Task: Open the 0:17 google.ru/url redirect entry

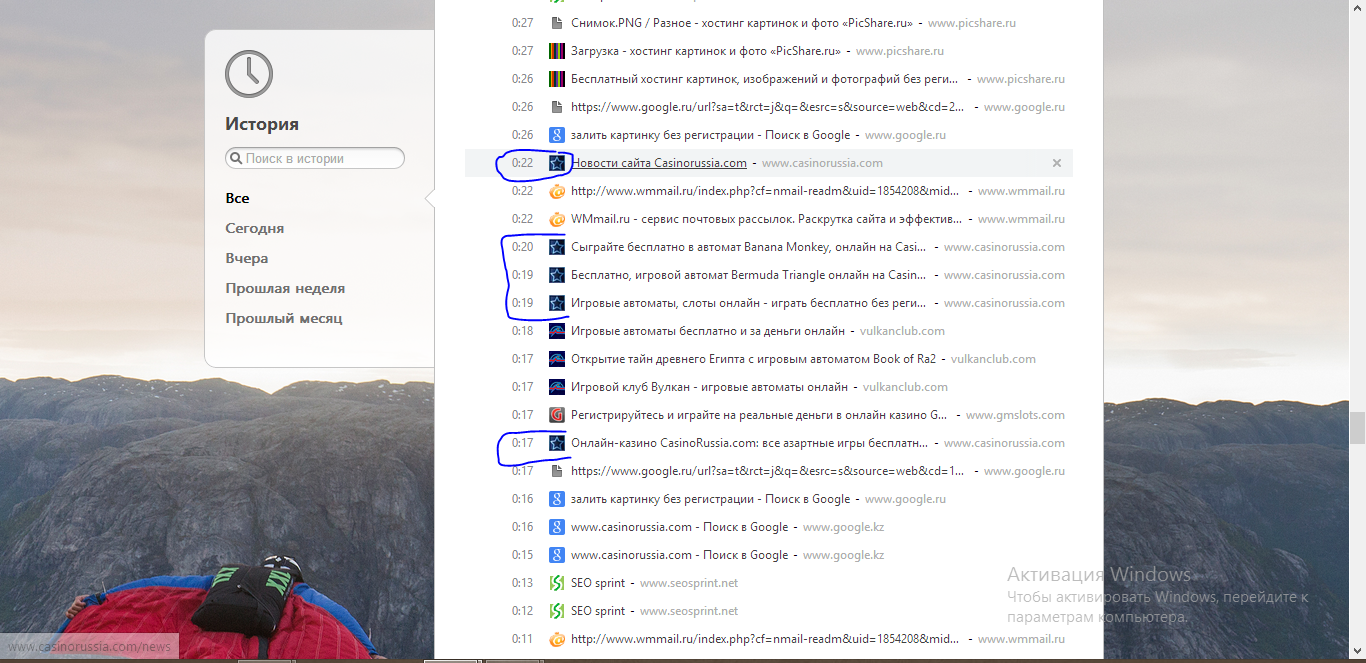Action: (768, 471)
